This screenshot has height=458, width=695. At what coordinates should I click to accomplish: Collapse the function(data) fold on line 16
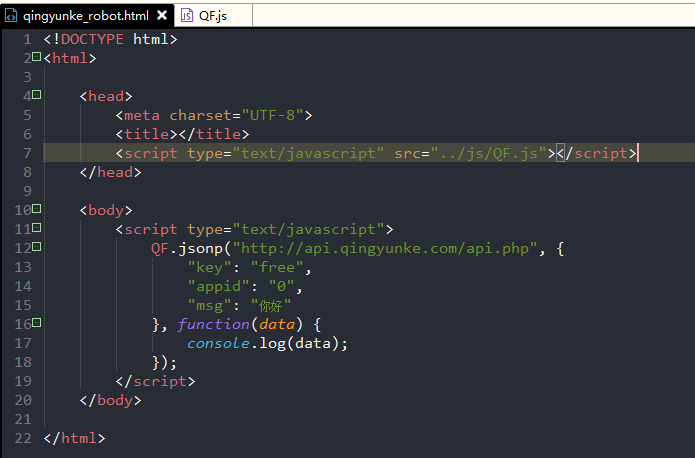coord(37,322)
